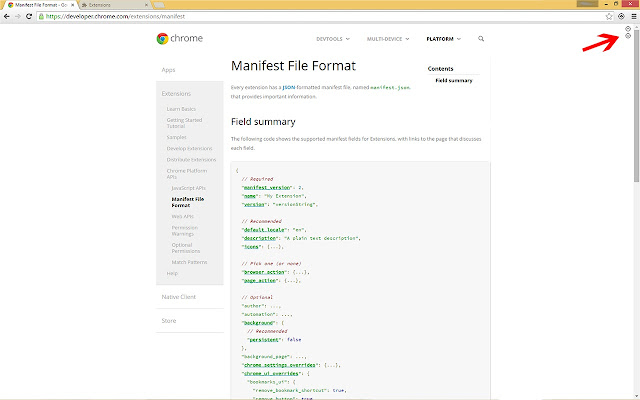The height and width of the screenshot is (400, 640).
Task: Switch to the Extensions browser tab
Action: pos(115,5)
